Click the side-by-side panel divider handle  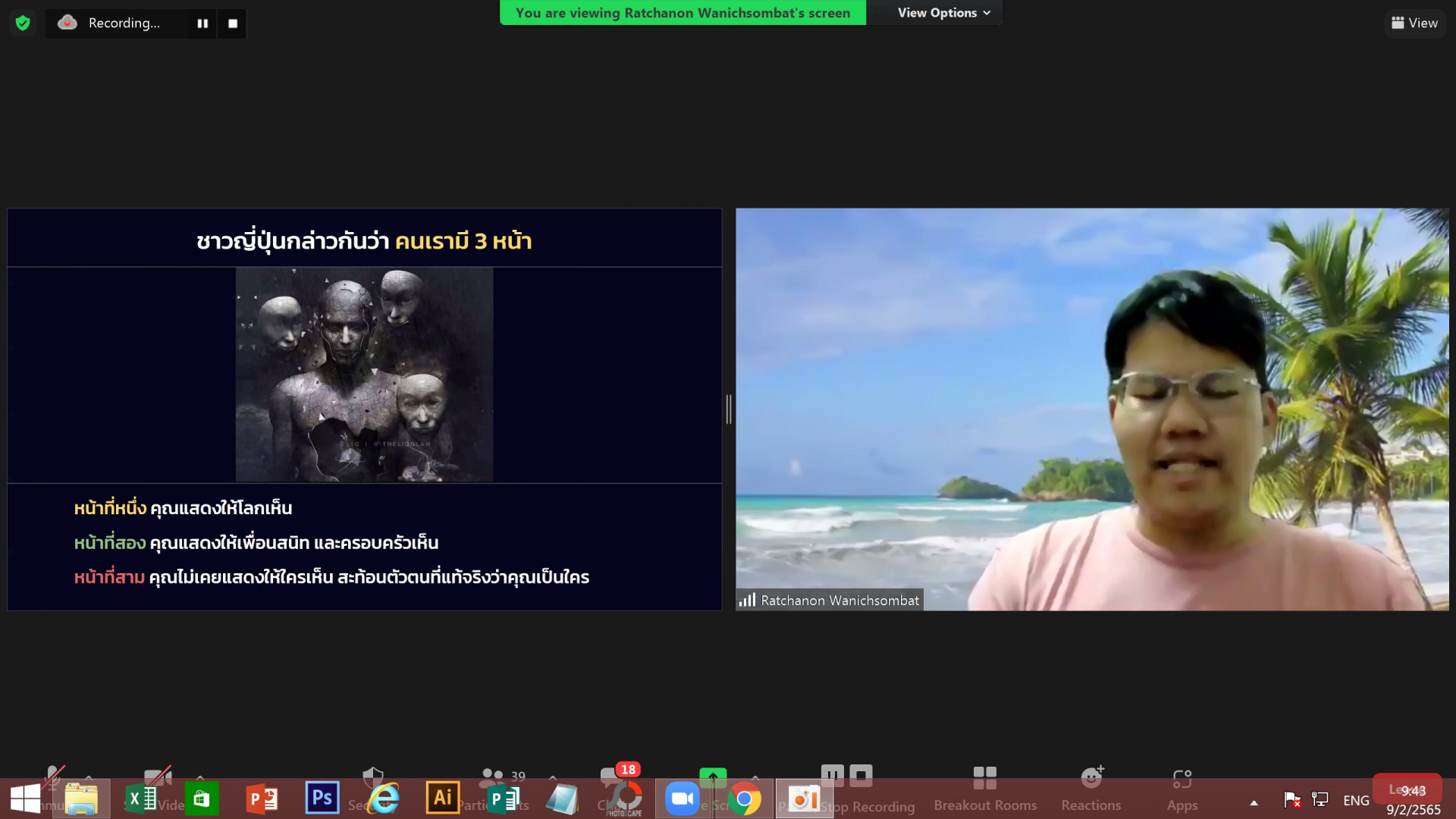point(729,409)
